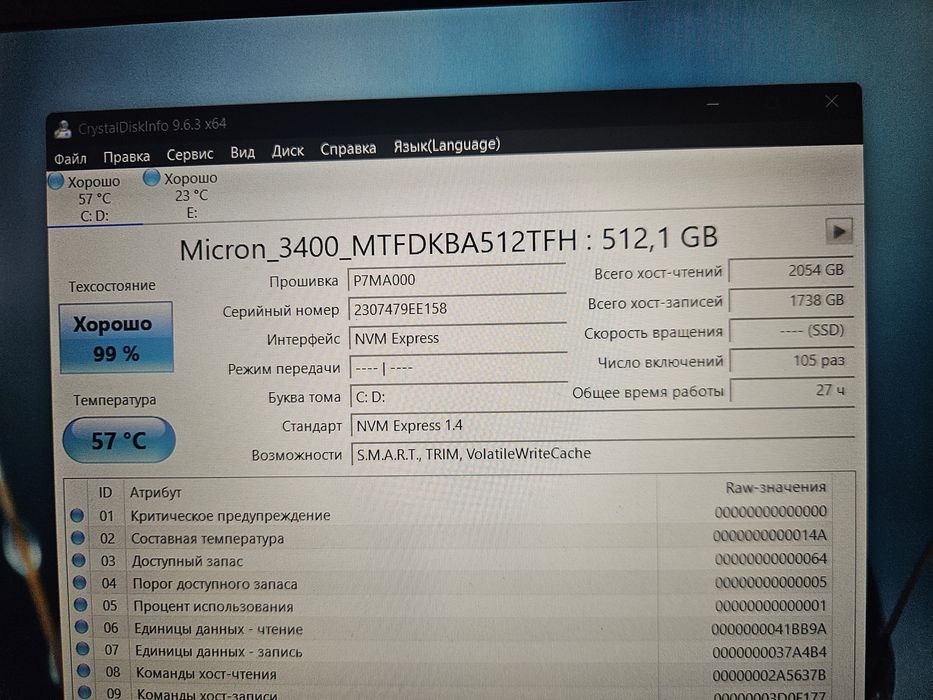Image resolution: width=933 pixels, height=700 pixels.
Task: Click status dot of attribute 08
Action: point(84,671)
